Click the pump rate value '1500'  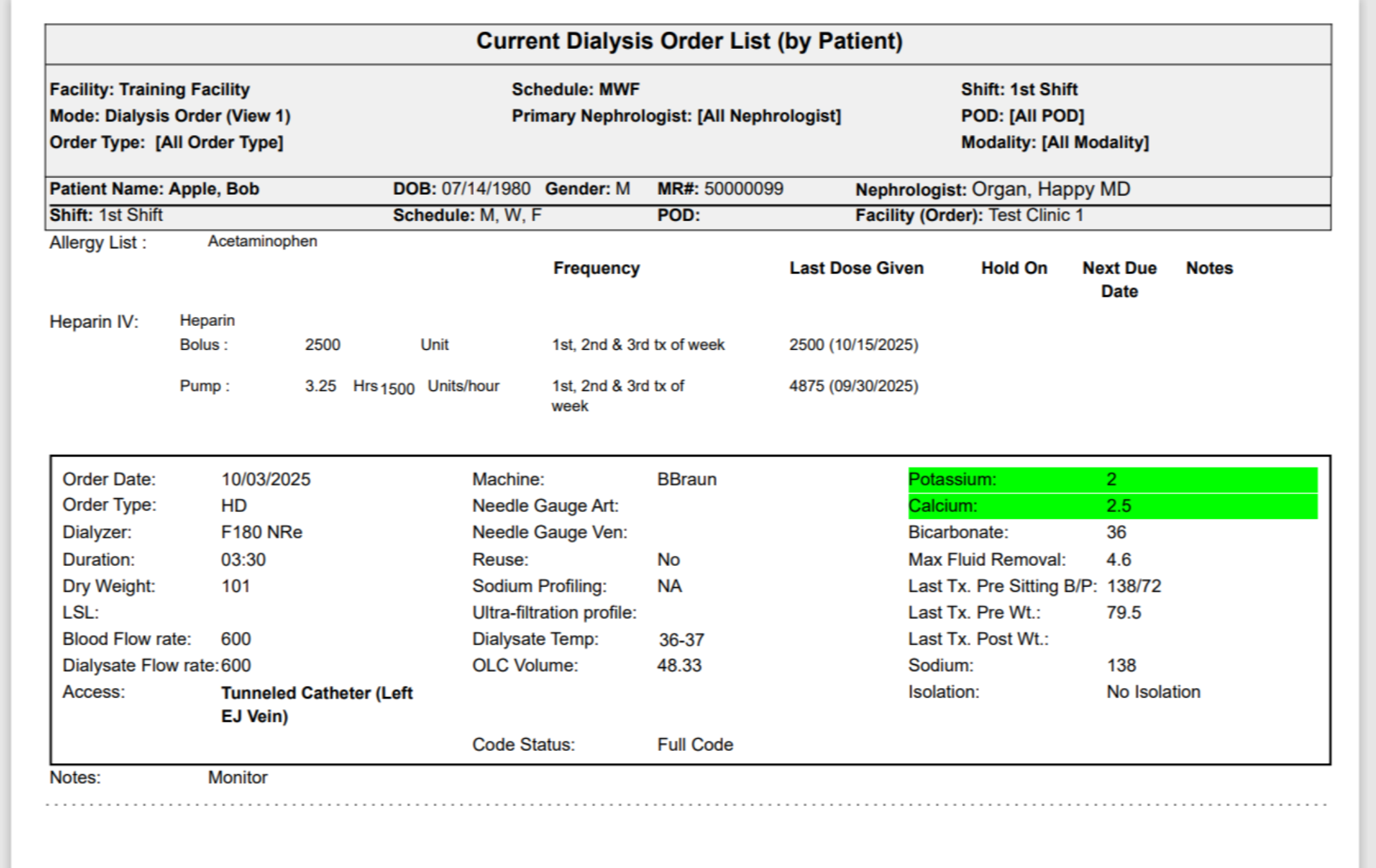pos(397,389)
